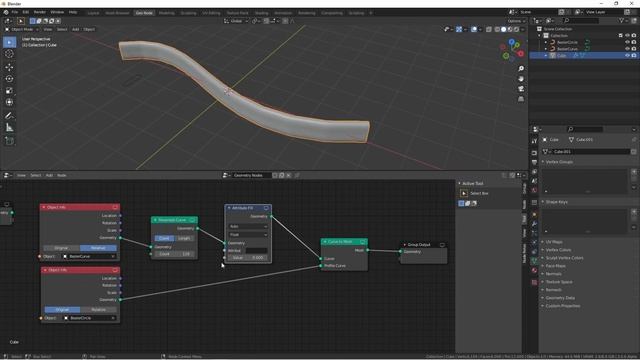This screenshot has width=640, height=360.
Task: Open the Edit menu
Action: (x=26, y=12)
